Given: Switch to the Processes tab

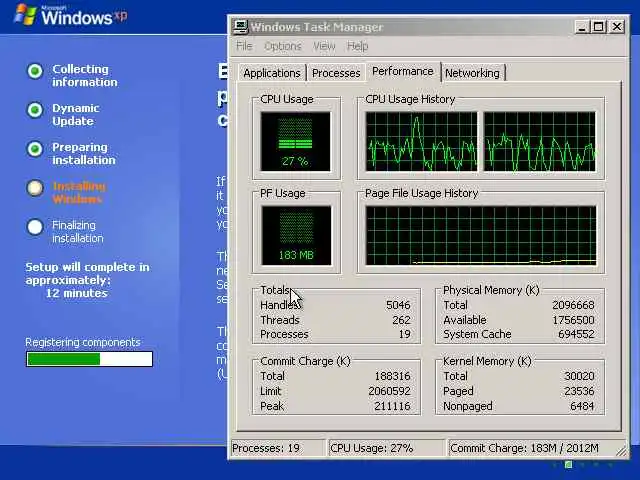Looking at the screenshot, I should point(336,73).
